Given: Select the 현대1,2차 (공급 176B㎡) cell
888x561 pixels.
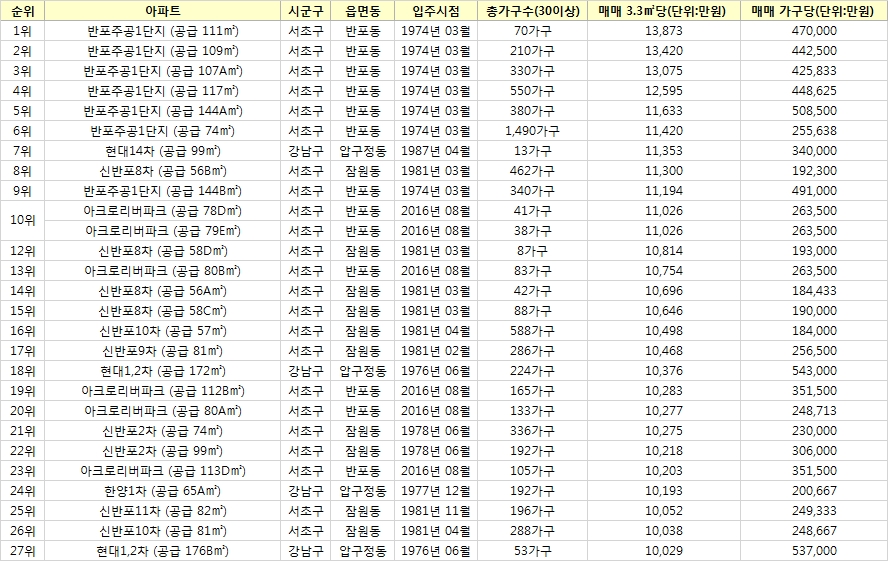Looking at the screenshot, I should (x=163, y=551).
